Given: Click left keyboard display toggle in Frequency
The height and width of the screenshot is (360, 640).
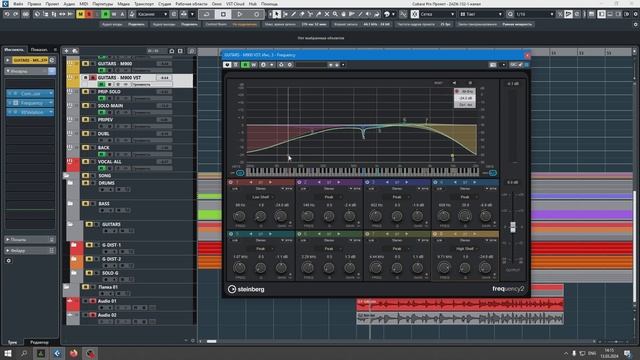Looking at the screenshot, I should 240,173.
